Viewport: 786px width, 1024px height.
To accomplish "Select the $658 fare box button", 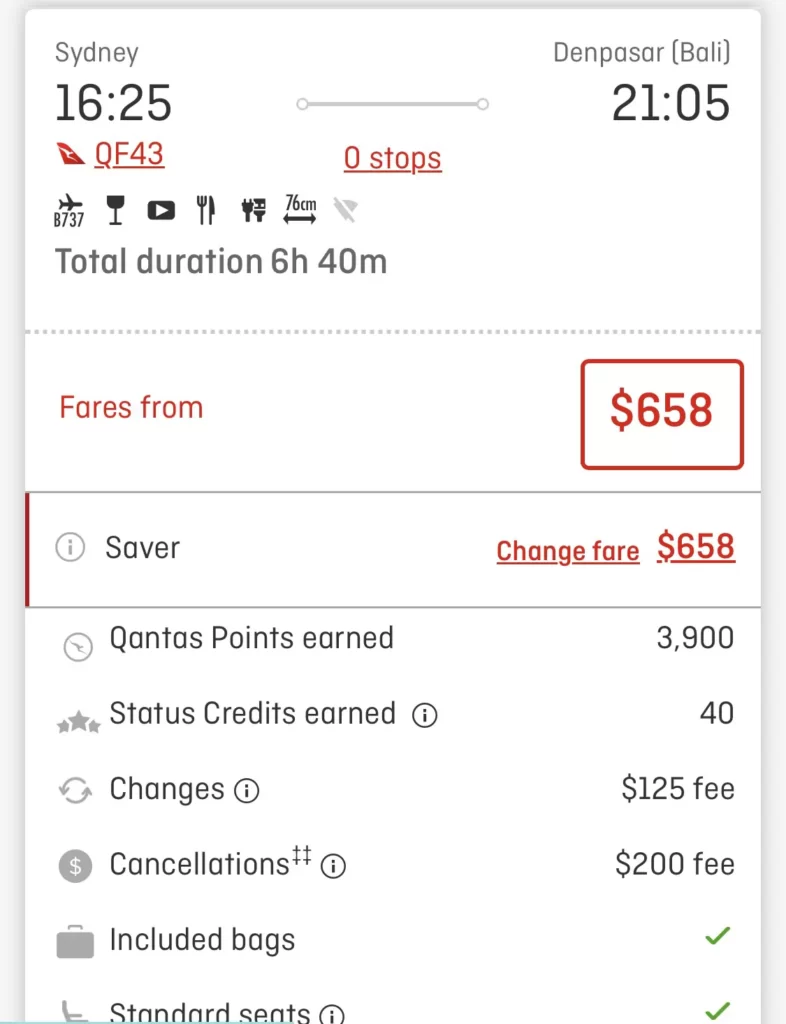I will point(662,414).
